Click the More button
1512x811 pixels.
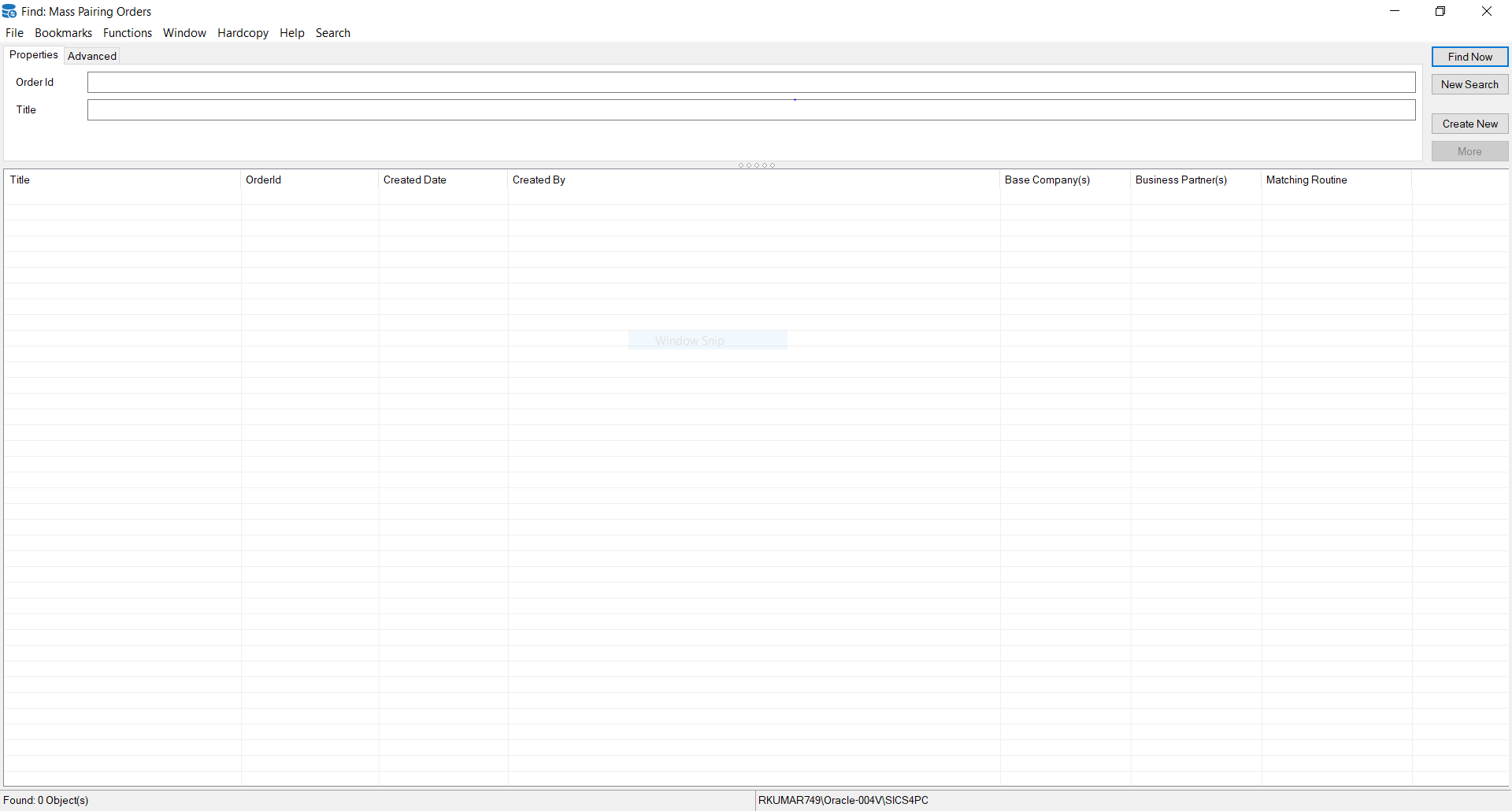[x=1469, y=150]
